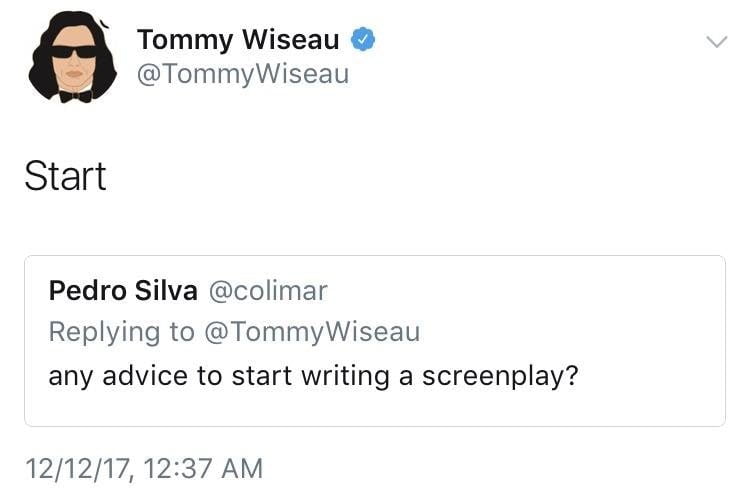Open the @colimar handle
This screenshot has width=750, height=500.
(267, 291)
